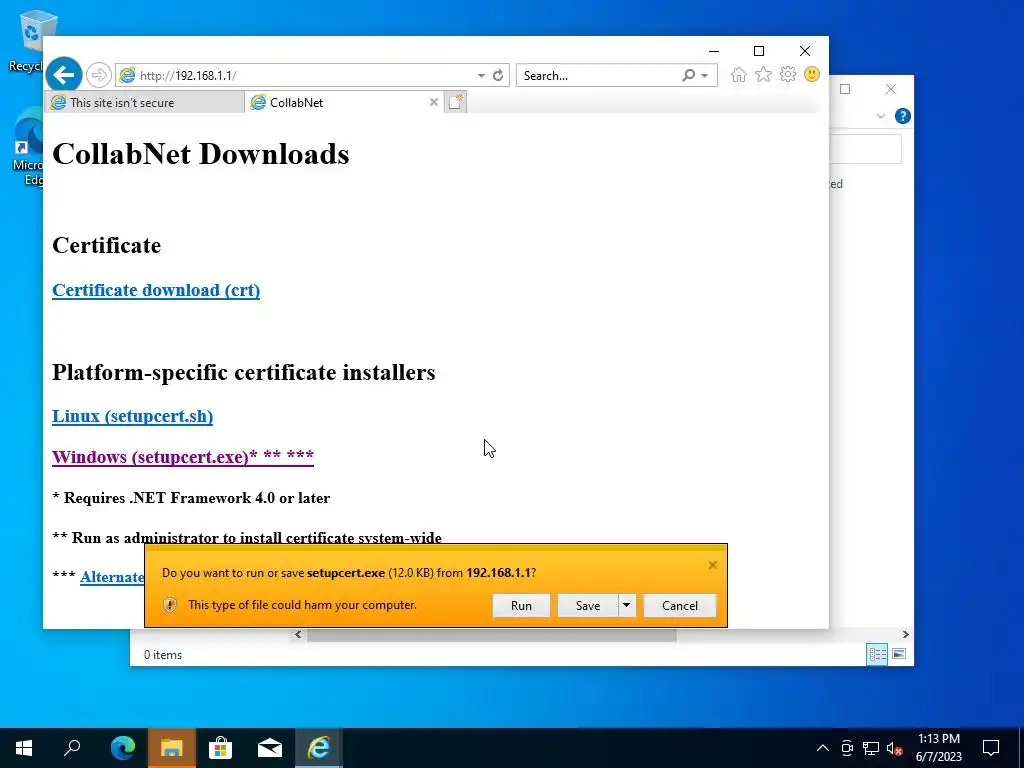
Task: Save the setupcert.exe download
Action: point(588,605)
